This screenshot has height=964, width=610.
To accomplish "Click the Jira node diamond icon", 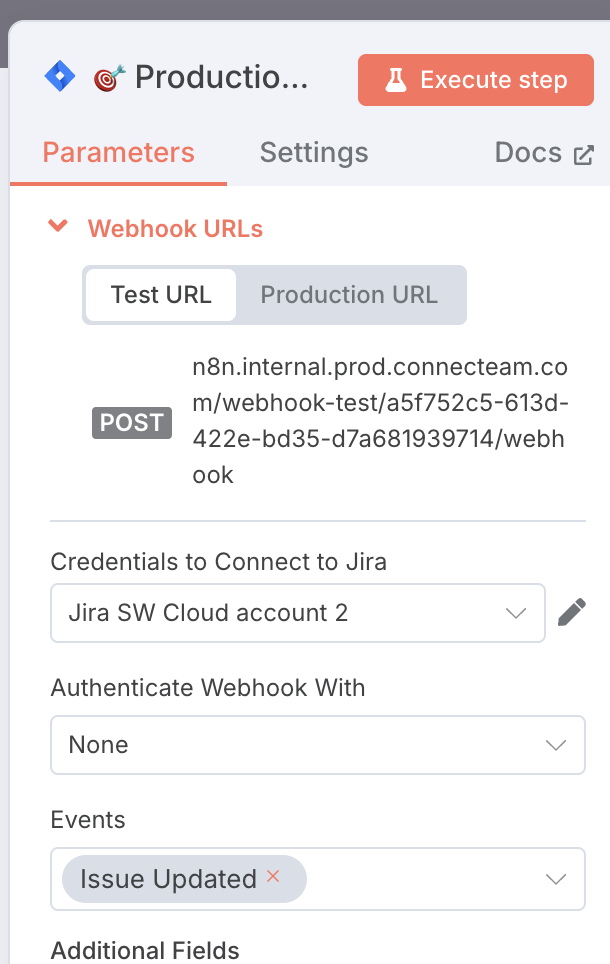I will pyautogui.click(x=60, y=77).
